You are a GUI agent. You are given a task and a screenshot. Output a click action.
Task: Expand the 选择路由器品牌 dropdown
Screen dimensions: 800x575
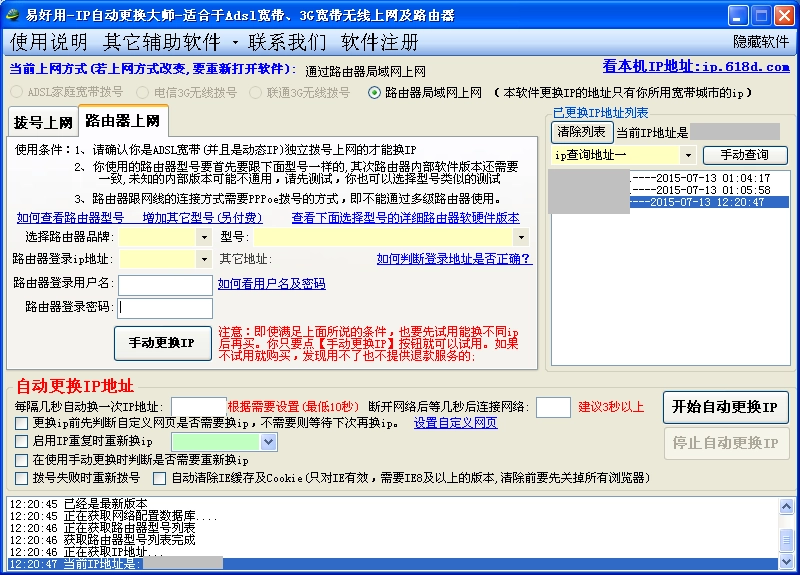[x=204, y=237]
